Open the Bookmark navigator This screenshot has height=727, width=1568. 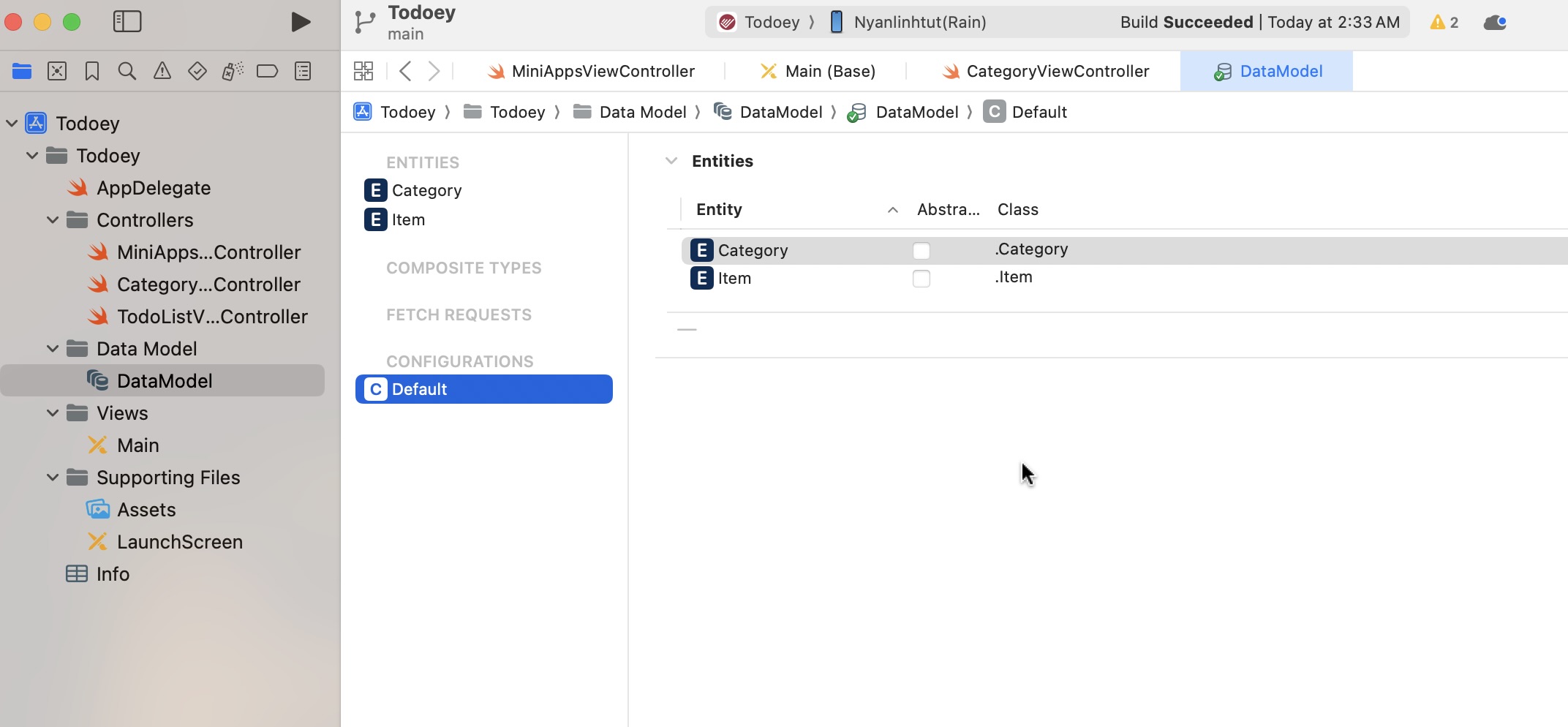point(92,71)
